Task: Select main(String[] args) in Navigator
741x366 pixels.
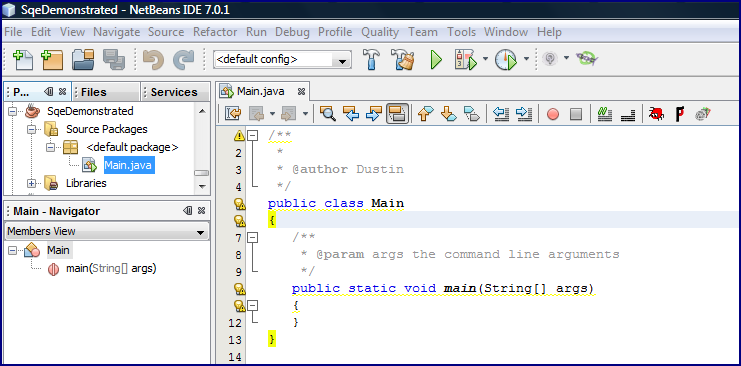Action: 111,269
